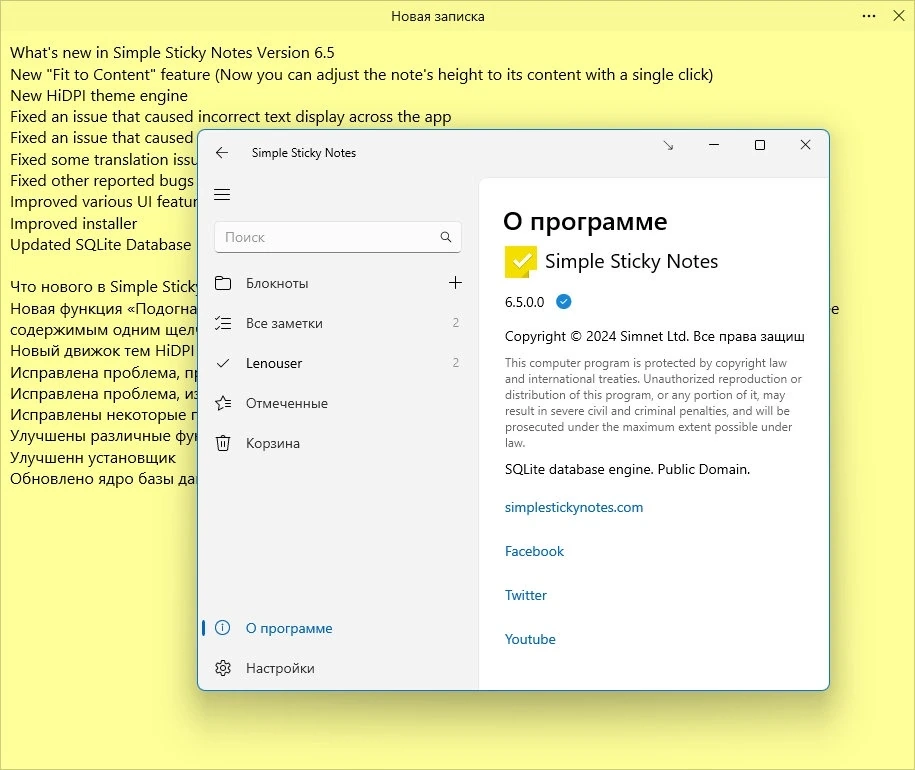Open the hamburger navigation menu
Viewport: 915px width, 770px height.
coord(222,195)
